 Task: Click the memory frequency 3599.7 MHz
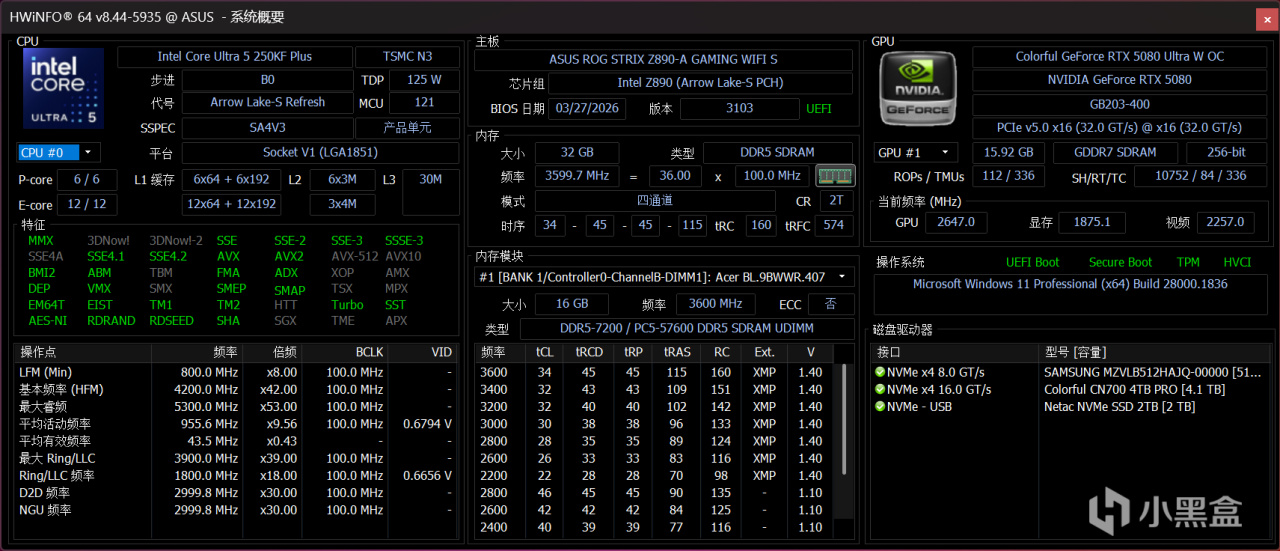click(577, 175)
